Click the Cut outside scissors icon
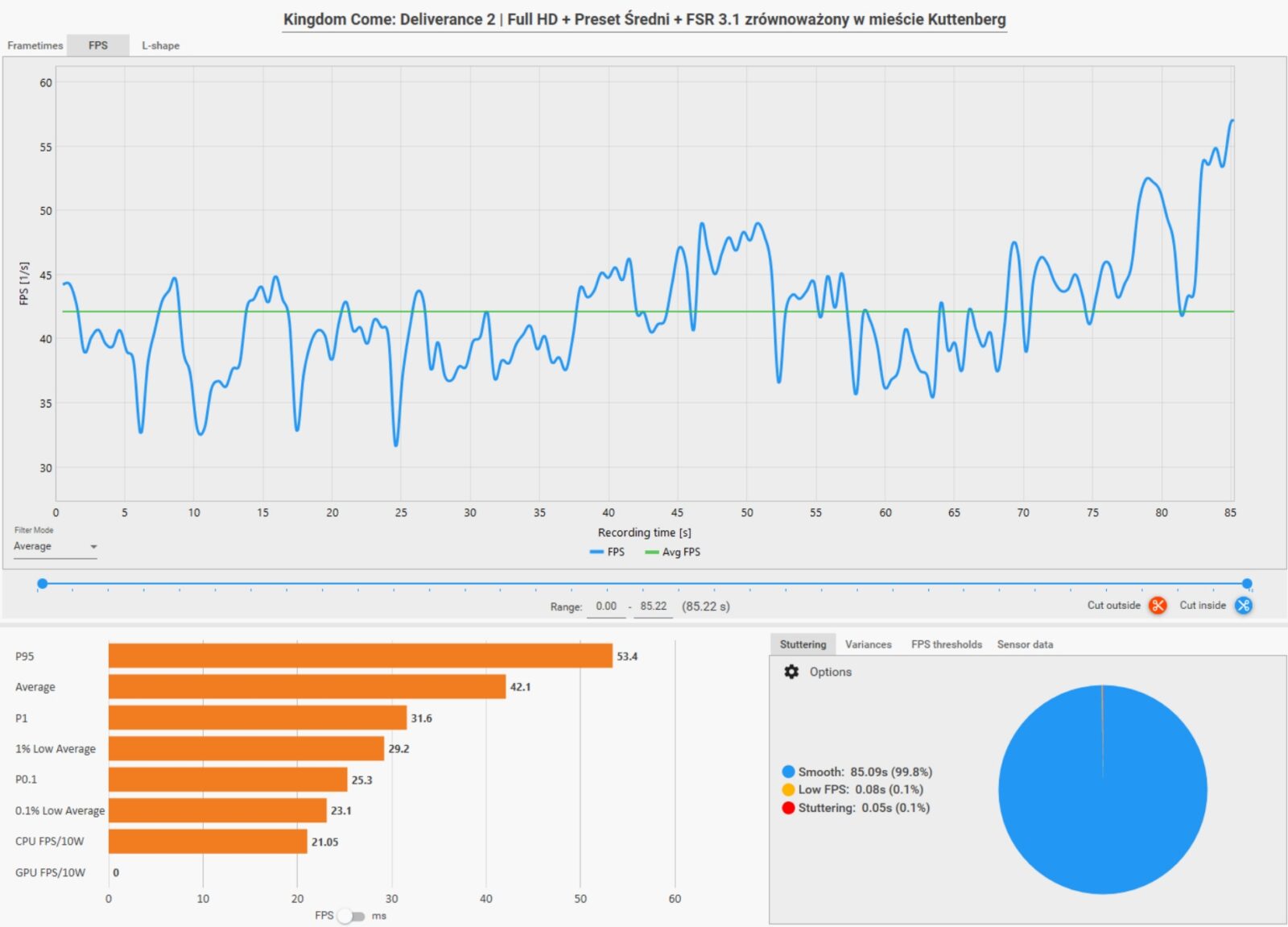The image size is (1288, 927). 1158,606
